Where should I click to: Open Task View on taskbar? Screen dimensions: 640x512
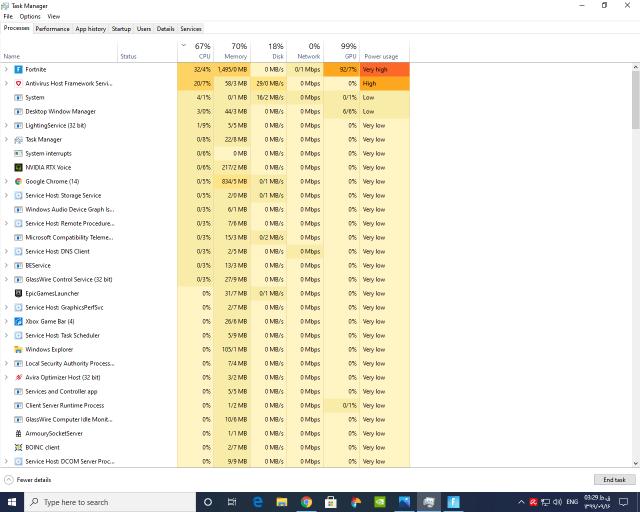232,502
